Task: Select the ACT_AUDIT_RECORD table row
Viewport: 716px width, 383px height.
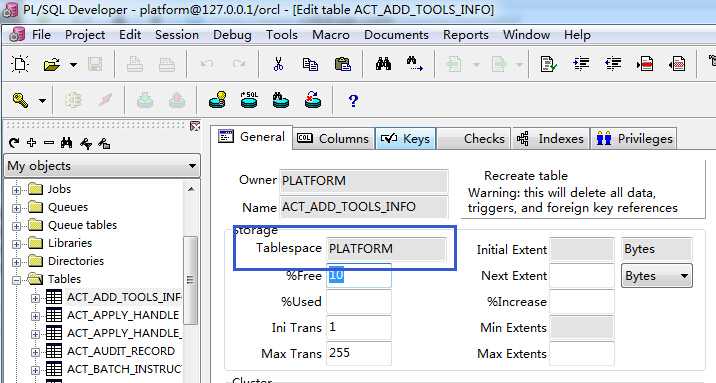Action: click(x=121, y=352)
